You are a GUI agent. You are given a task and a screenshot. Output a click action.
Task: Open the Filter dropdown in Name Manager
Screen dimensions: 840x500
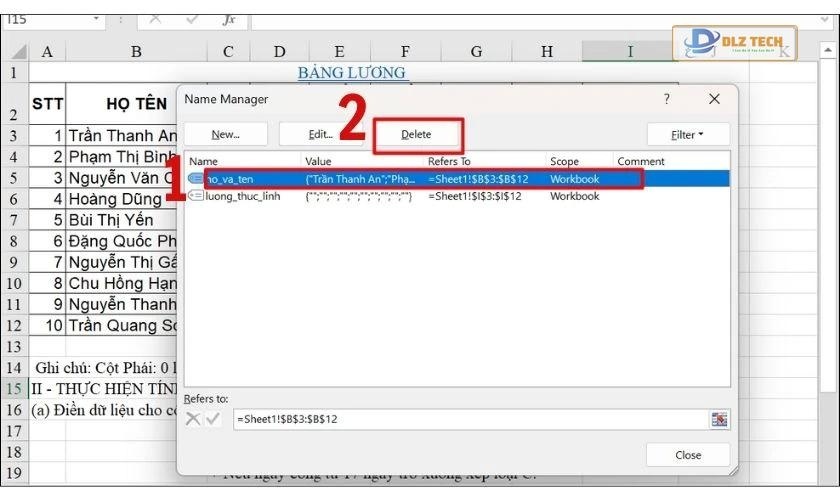(687, 134)
